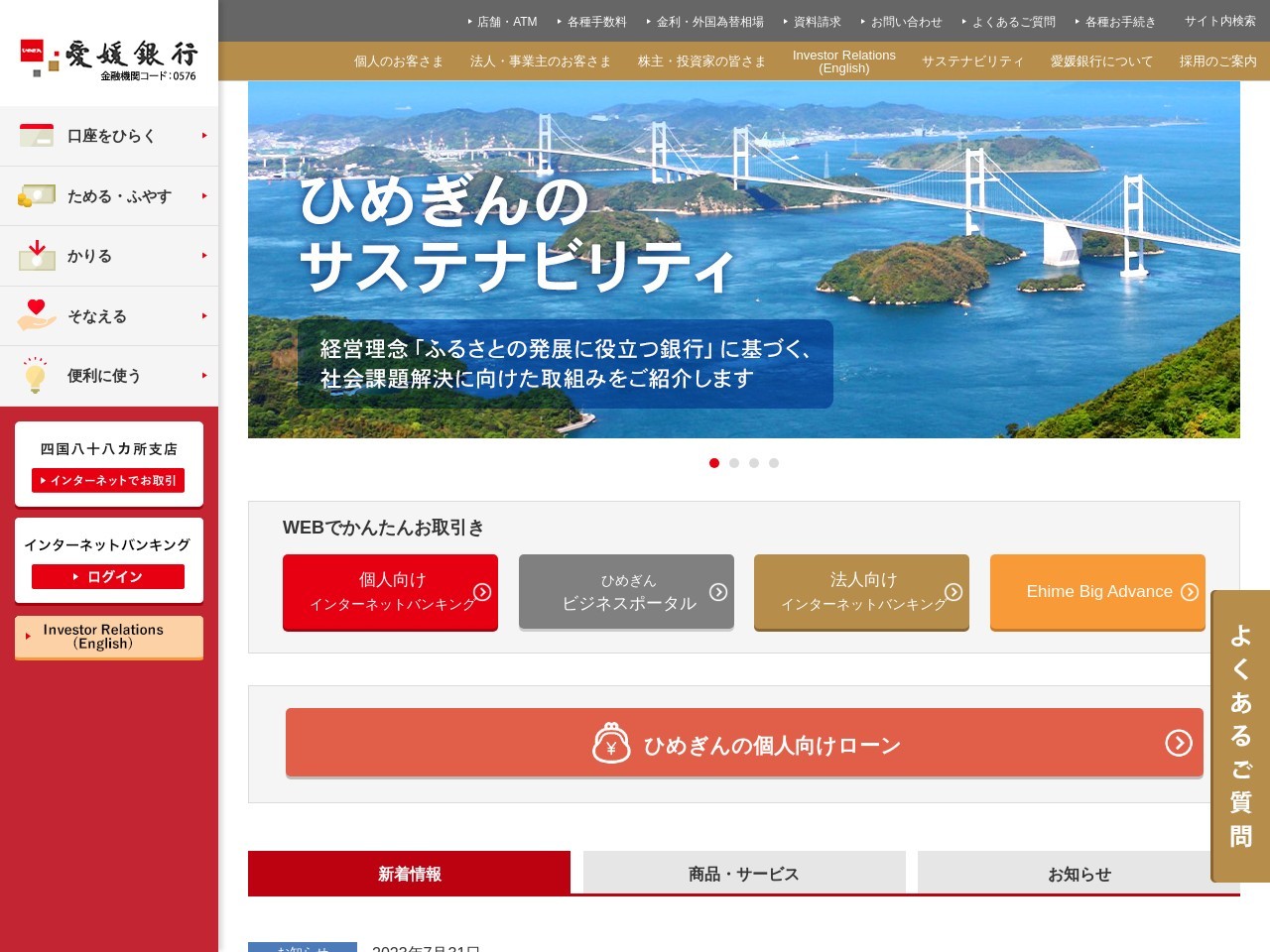
Task: Open 個人のお客さま menu
Action: point(399,61)
